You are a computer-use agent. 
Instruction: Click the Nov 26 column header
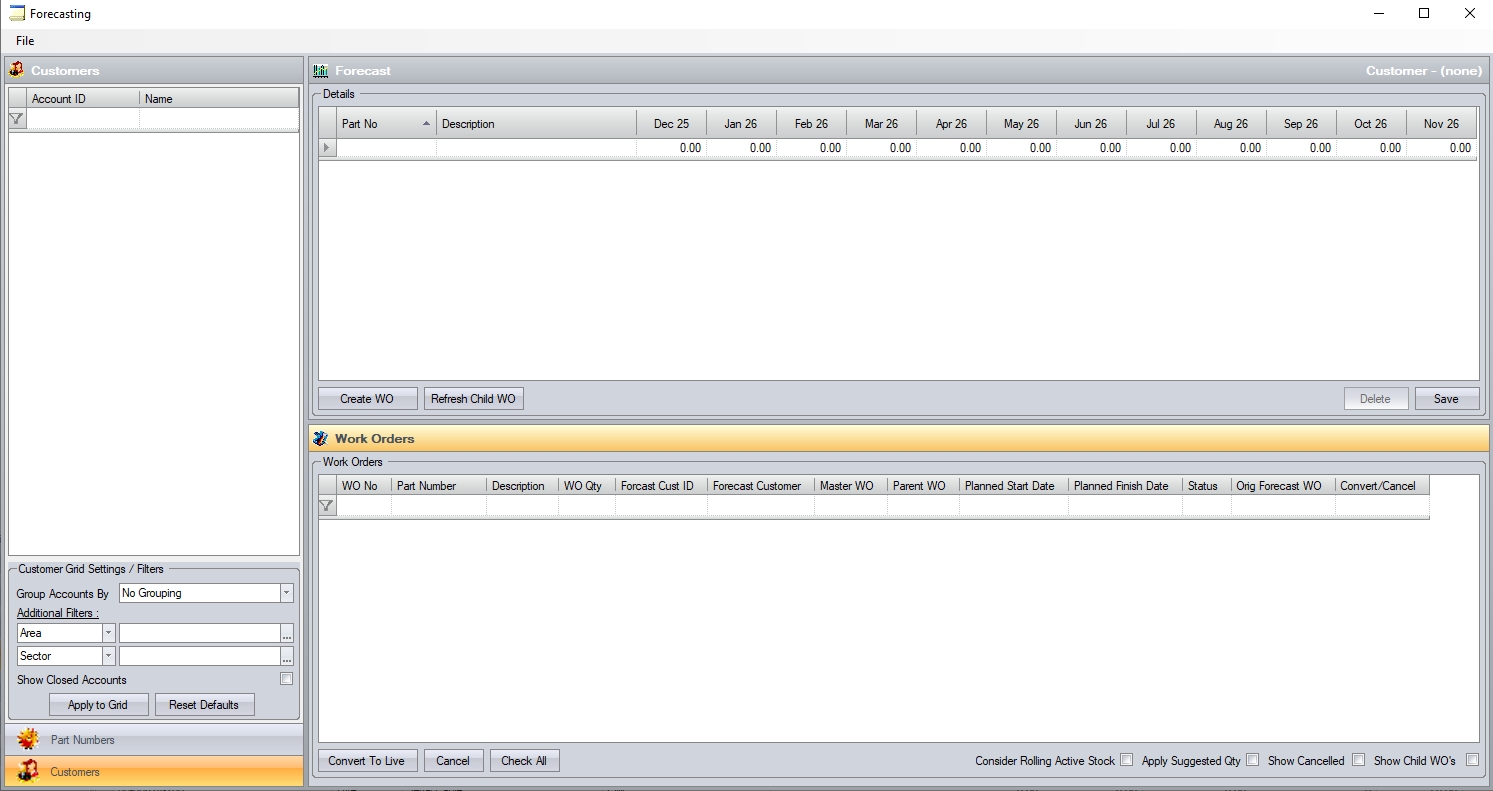click(x=1441, y=124)
